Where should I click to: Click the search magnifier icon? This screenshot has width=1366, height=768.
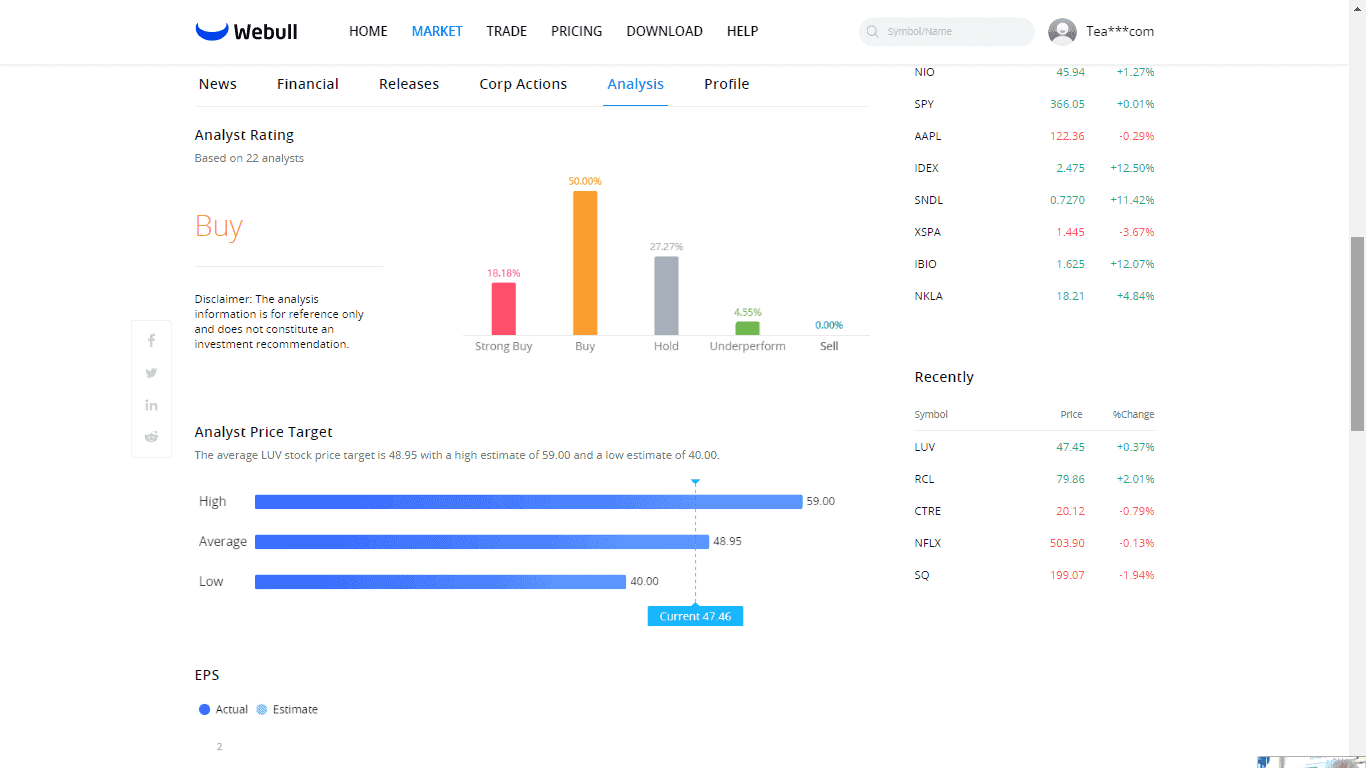[873, 32]
